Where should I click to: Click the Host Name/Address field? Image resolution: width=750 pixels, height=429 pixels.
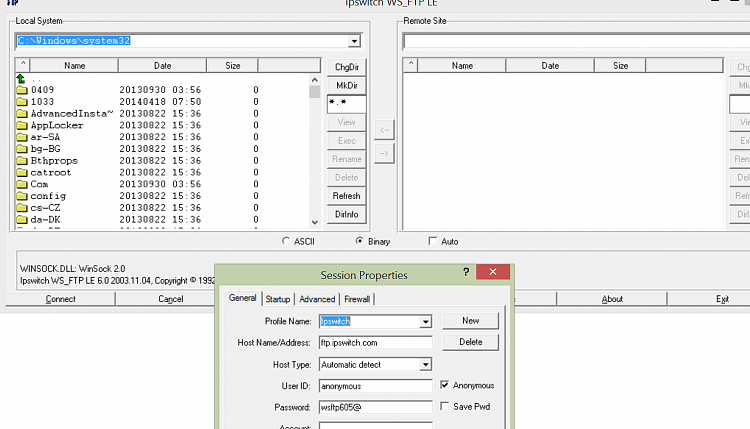click(x=375, y=342)
